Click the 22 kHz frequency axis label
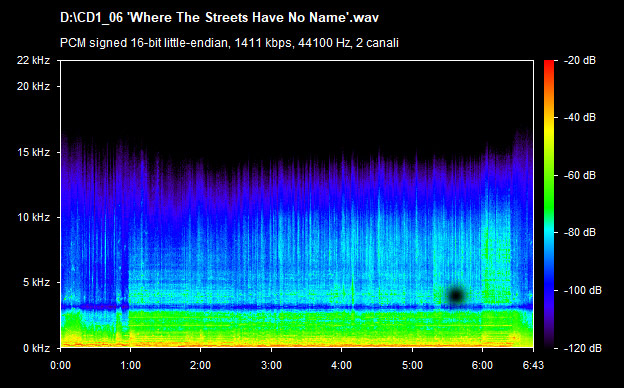Image resolution: width=624 pixels, height=388 pixels. (x=33, y=60)
